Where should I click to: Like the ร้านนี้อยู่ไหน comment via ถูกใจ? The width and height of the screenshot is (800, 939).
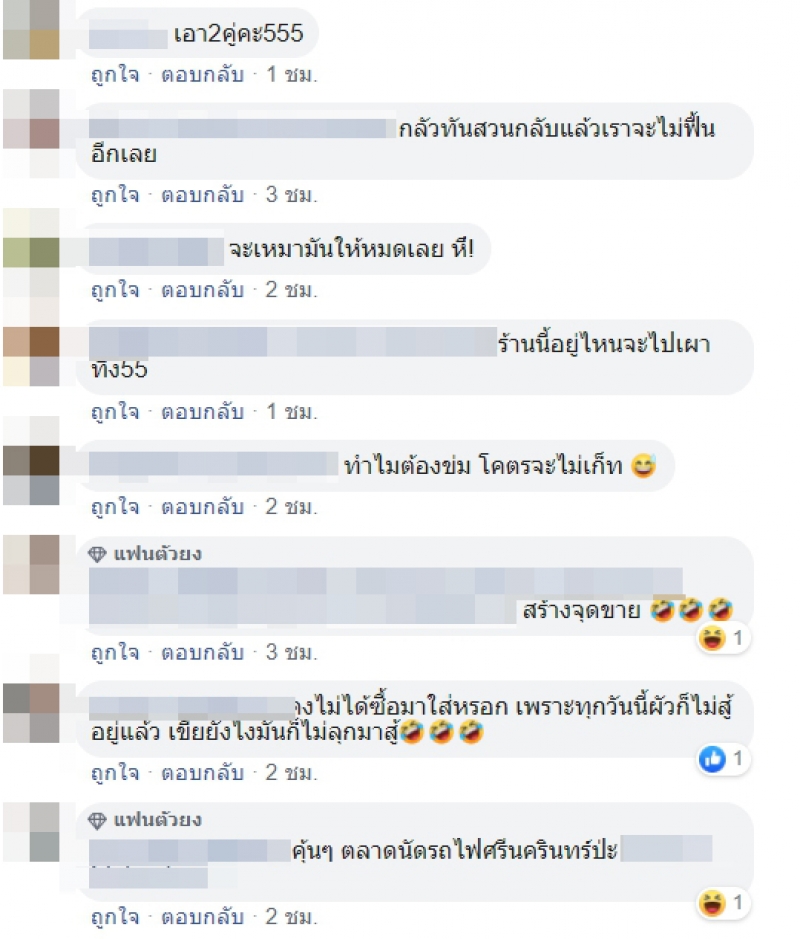[x=115, y=412]
